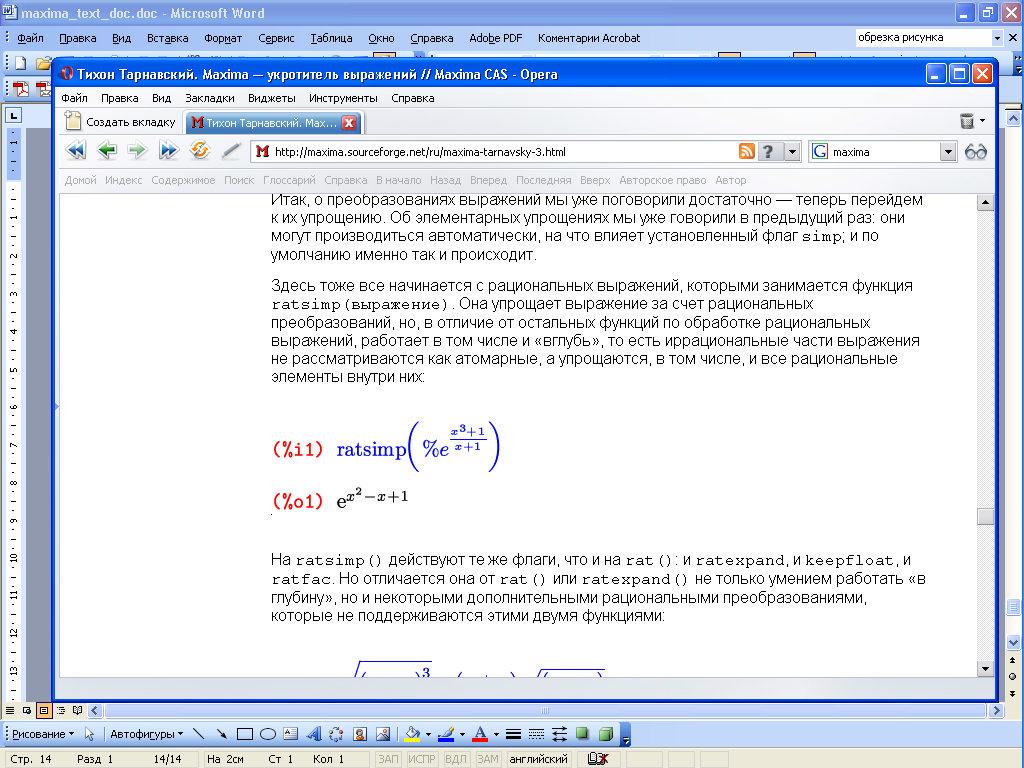Screen dimensions: 1024x768
Task: Switch to Word's reading layout view button
Action: pyautogui.click(x=78, y=711)
